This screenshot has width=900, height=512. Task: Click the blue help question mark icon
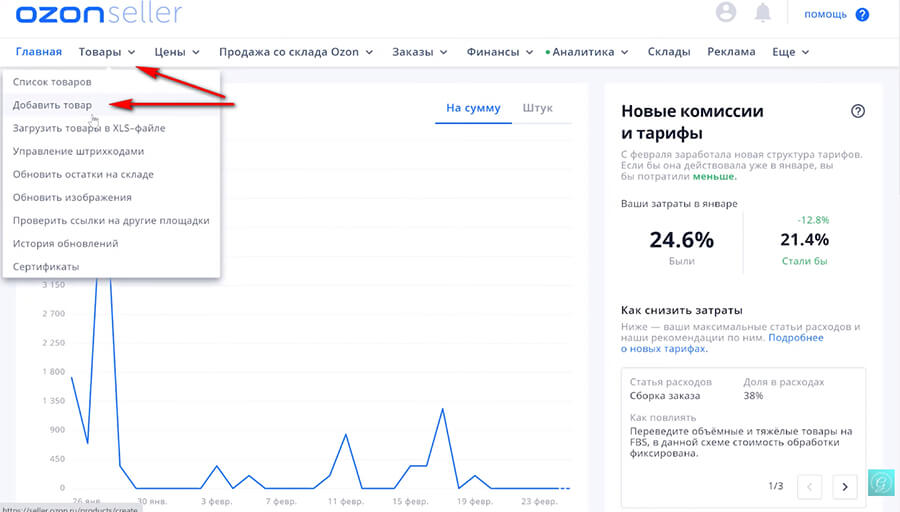point(862,14)
